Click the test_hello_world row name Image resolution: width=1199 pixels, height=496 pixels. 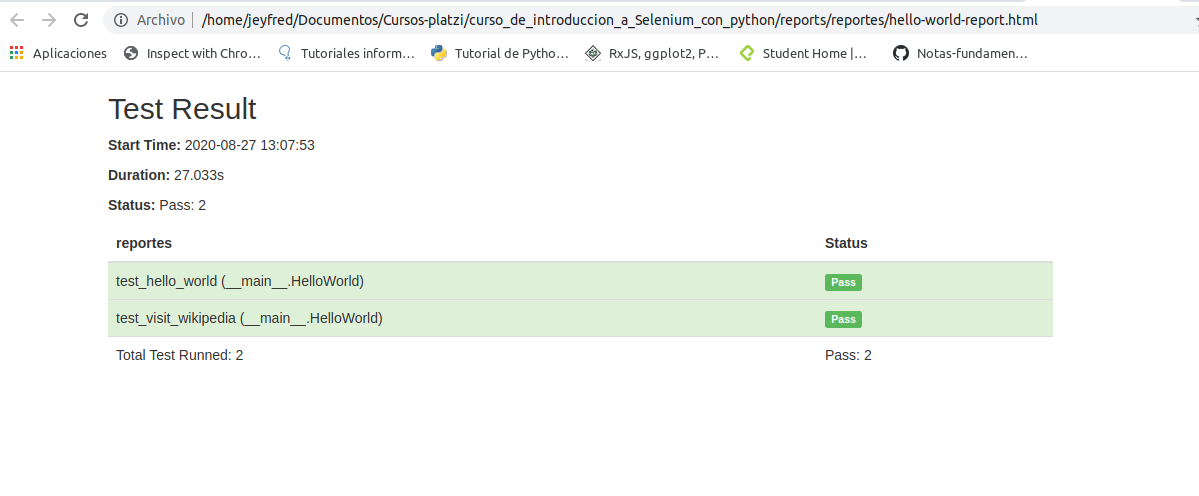[x=240, y=281]
